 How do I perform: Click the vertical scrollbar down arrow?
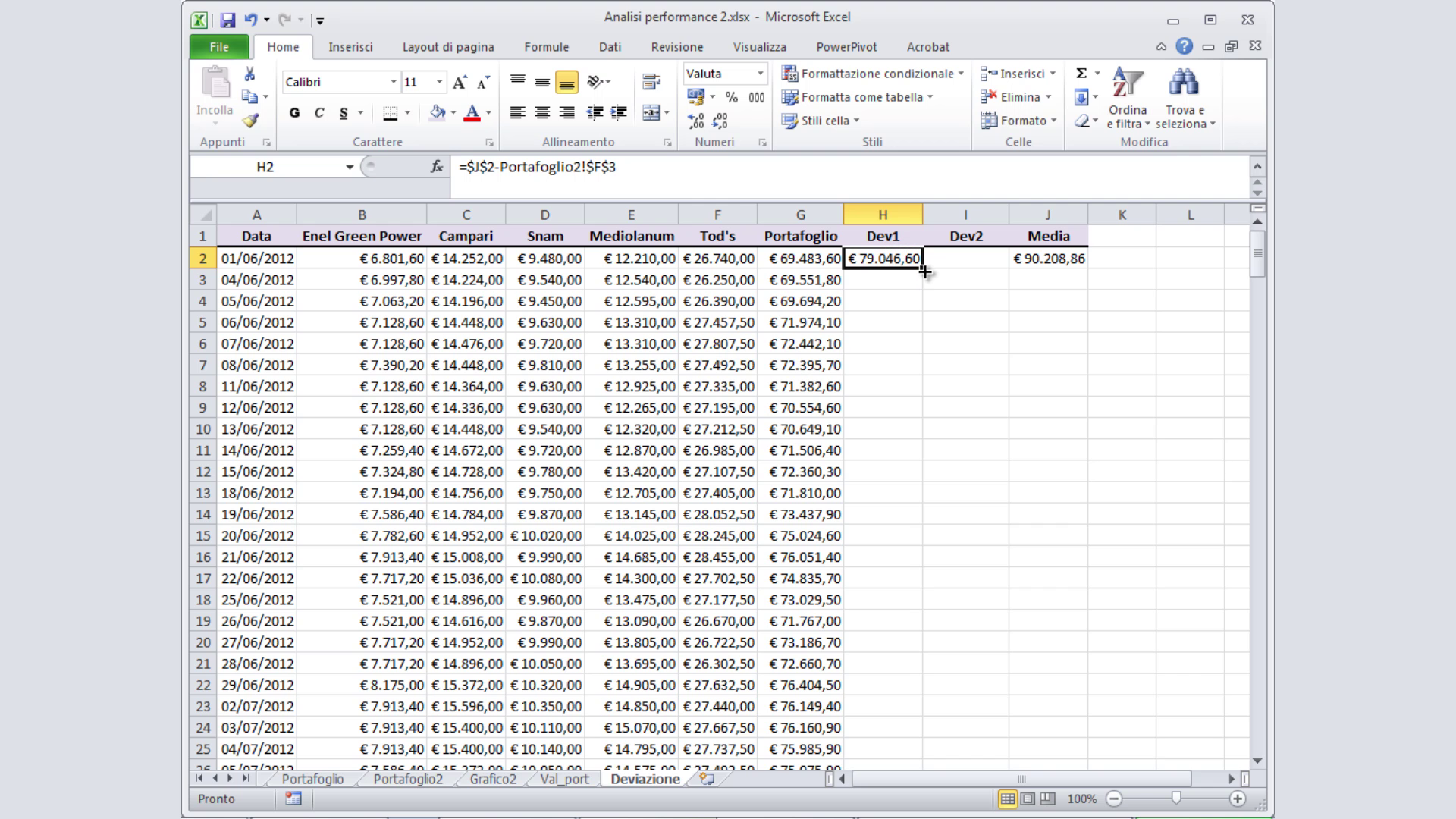pos(1257,761)
